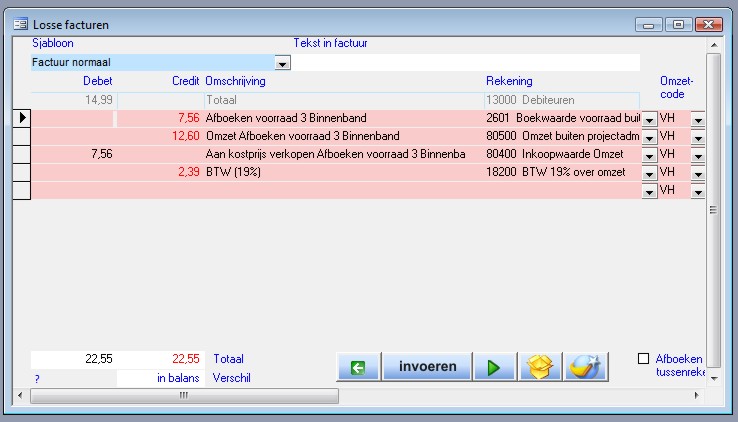This screenshot has height=422, width=738.
Task: Open the Sjabloon Factuur normaal dropdown
Action: pos(282,63)
